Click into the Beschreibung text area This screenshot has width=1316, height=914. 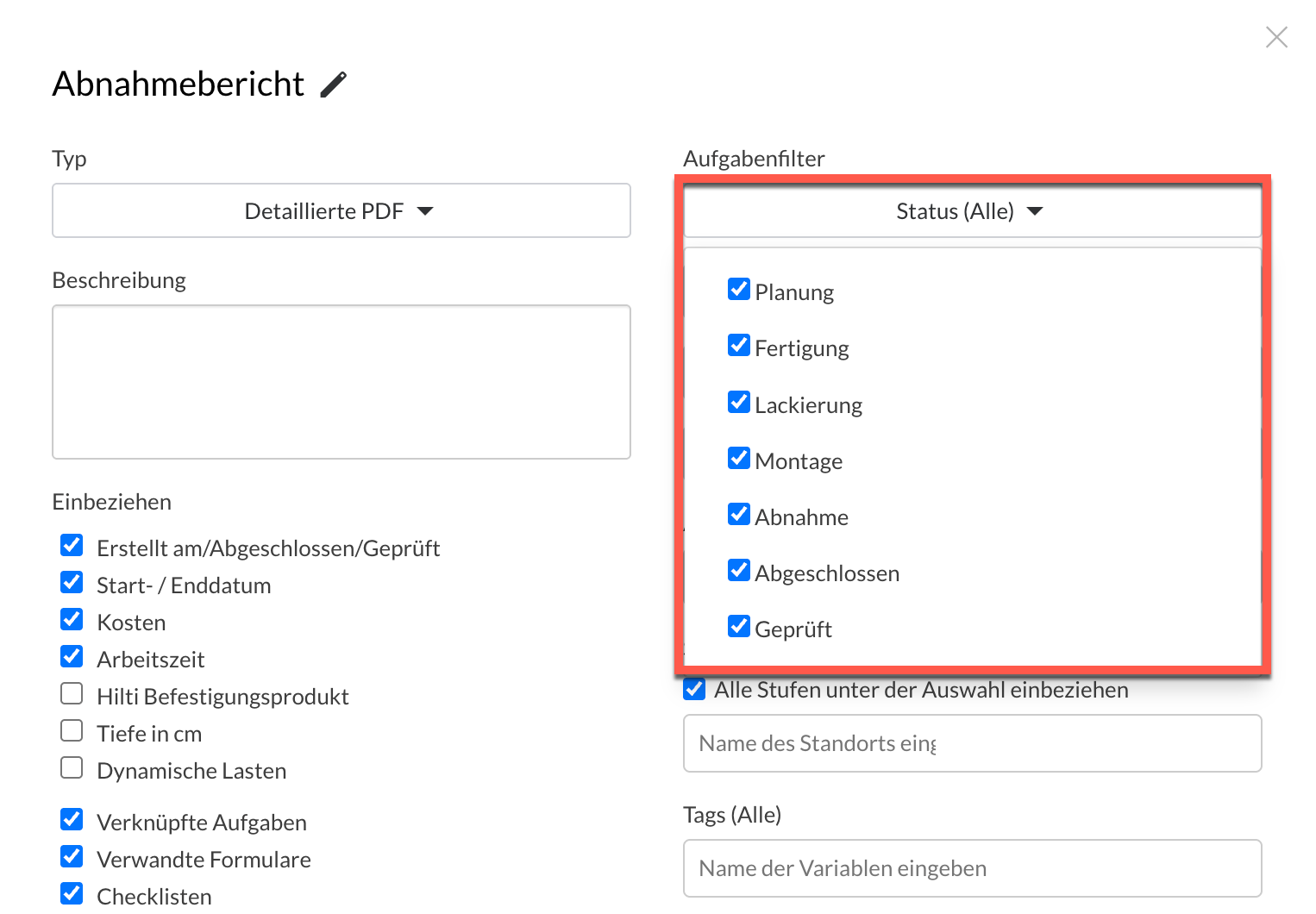click(341, 382)
